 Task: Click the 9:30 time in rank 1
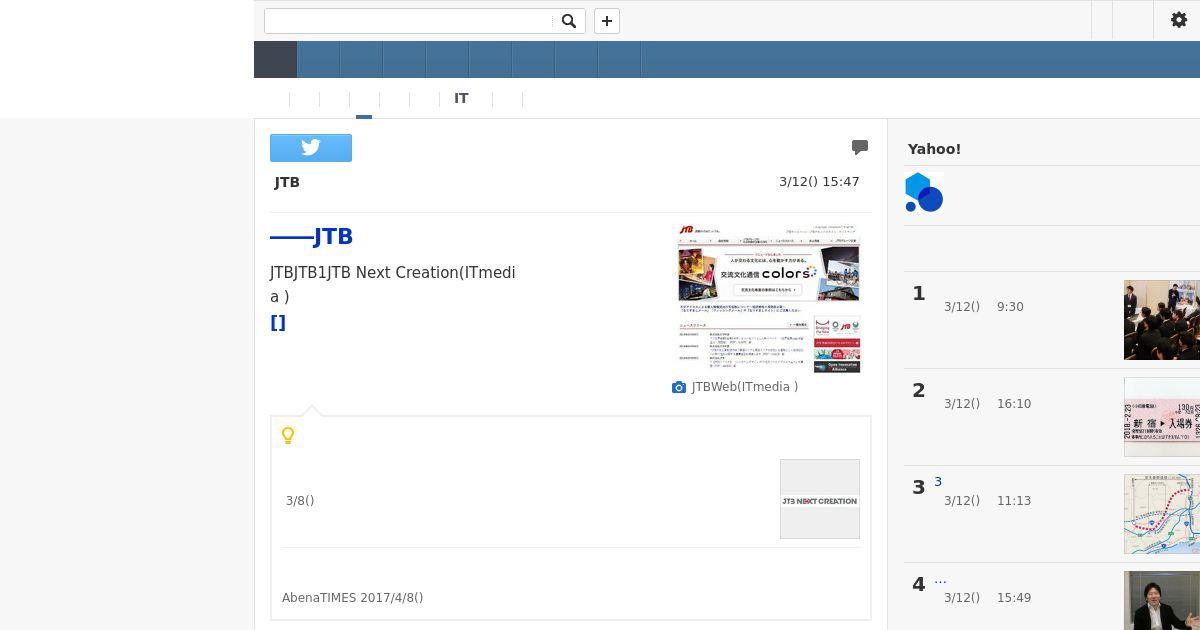point(1010,307)
